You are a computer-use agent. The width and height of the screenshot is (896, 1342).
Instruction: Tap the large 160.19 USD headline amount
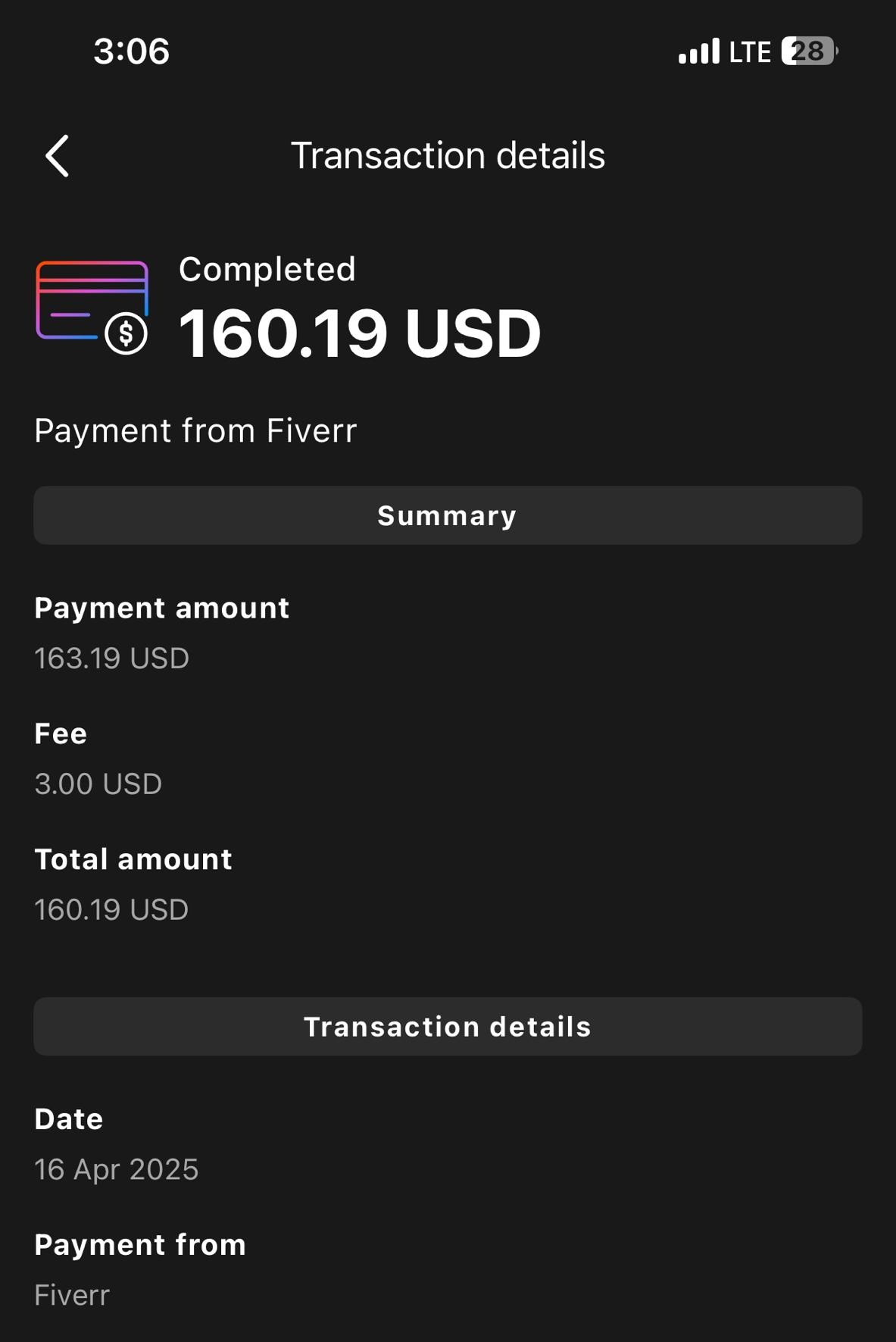[360, 333]
